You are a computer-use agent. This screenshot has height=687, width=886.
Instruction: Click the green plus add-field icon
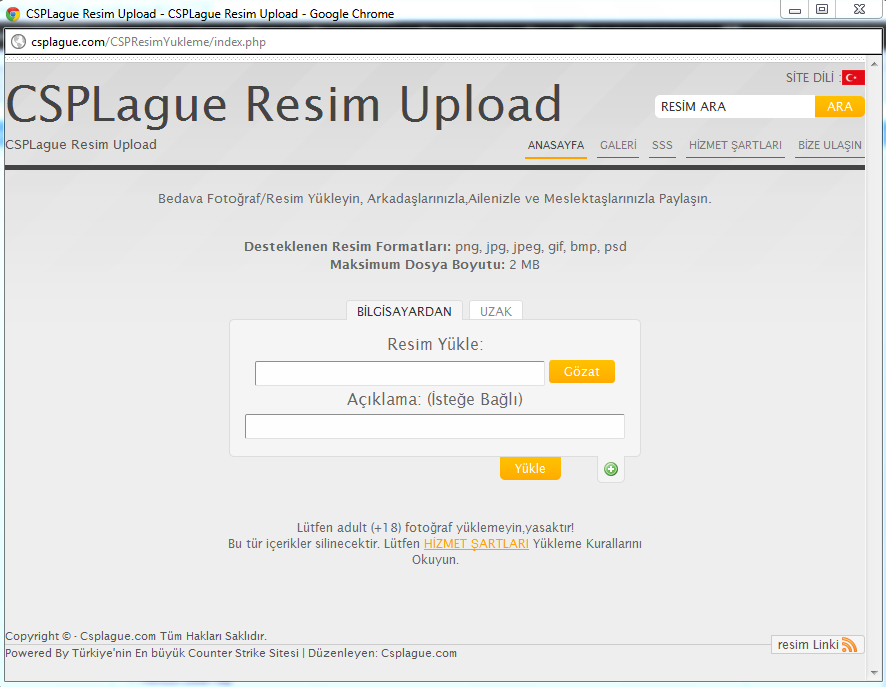pos(611,469)
